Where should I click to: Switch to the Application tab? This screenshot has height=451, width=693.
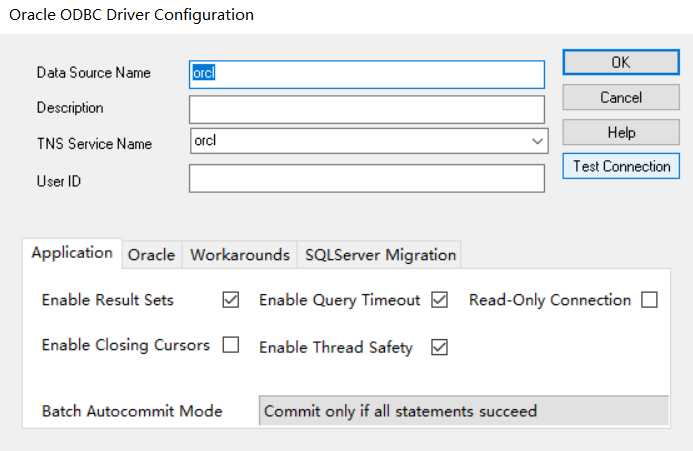click(x=72, y=253)
